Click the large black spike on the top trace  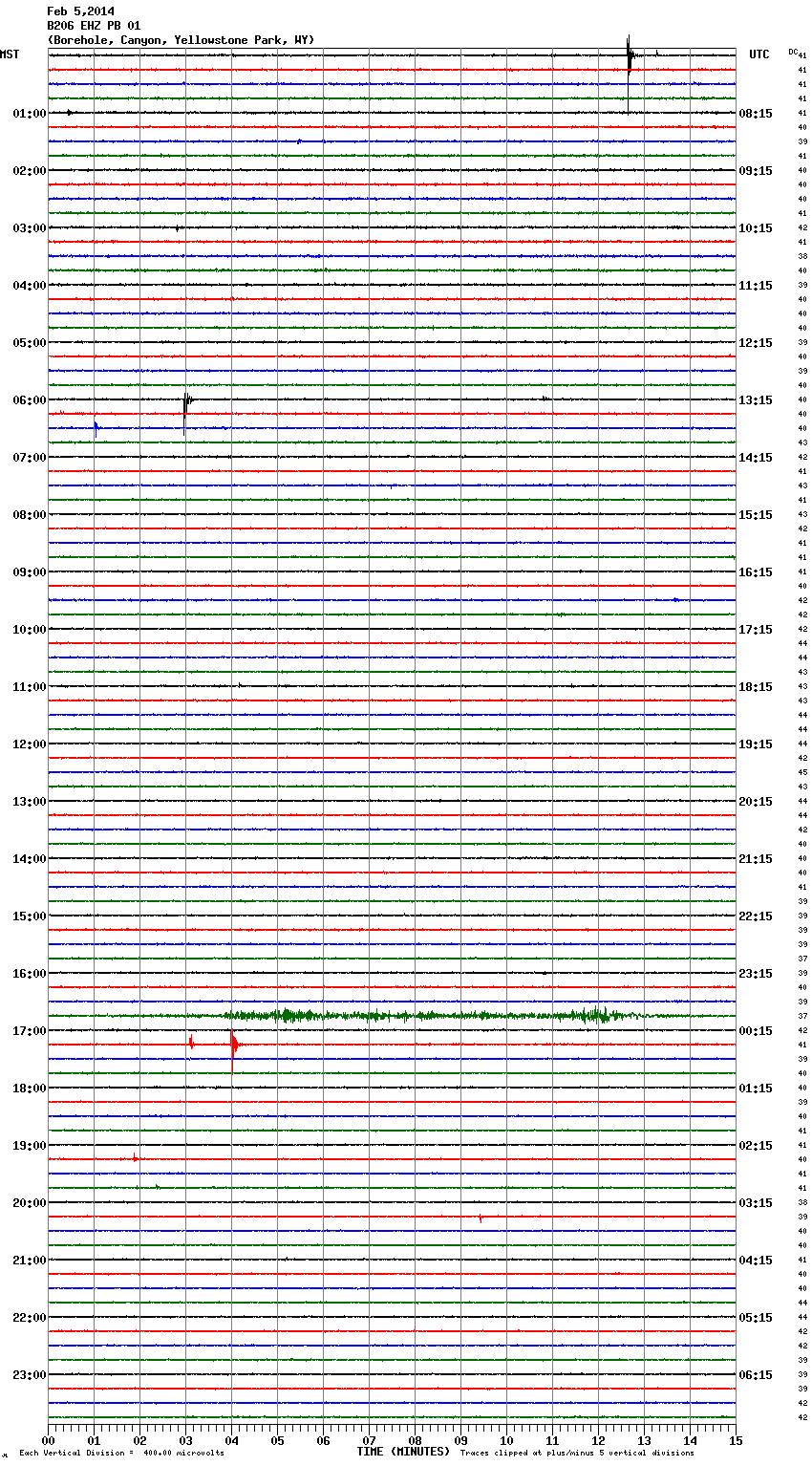pos(629,57)
